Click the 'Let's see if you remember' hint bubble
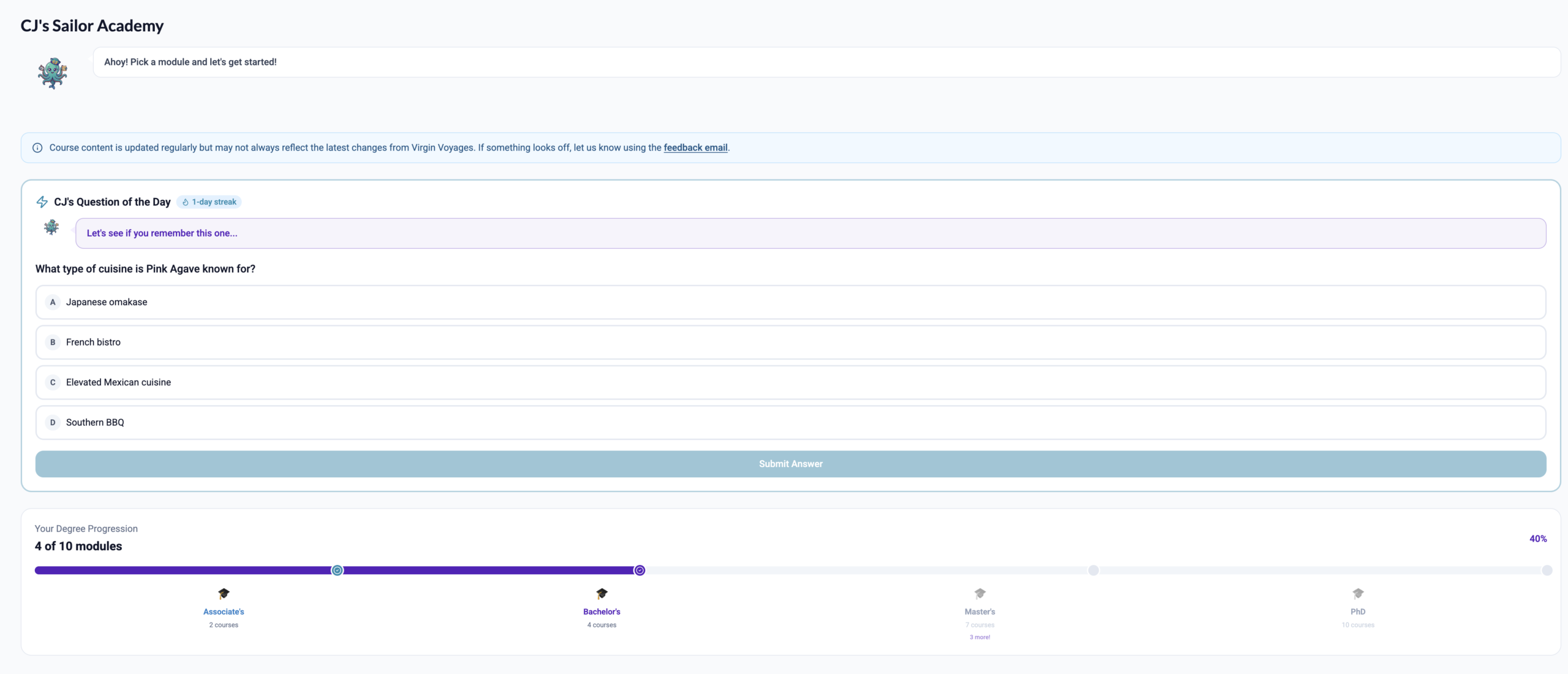The image size is (1568, 674). 811,233
